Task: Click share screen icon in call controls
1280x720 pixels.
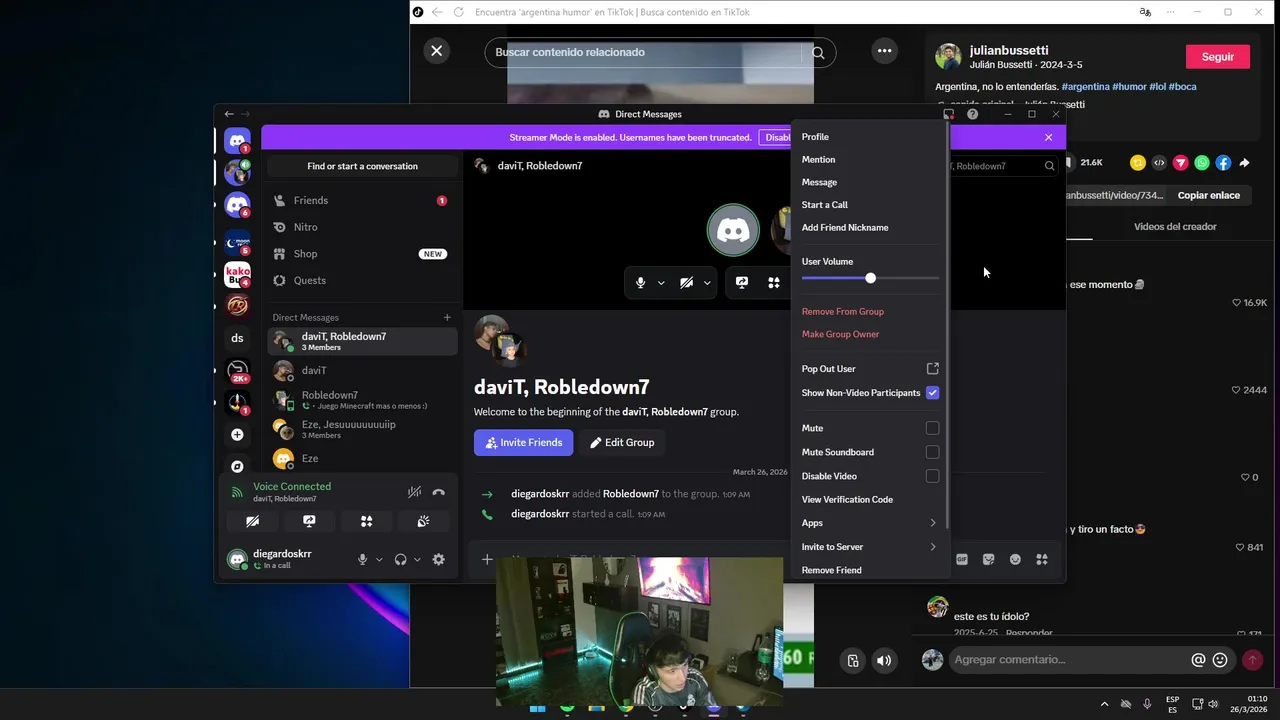Action: click(742, 283)
